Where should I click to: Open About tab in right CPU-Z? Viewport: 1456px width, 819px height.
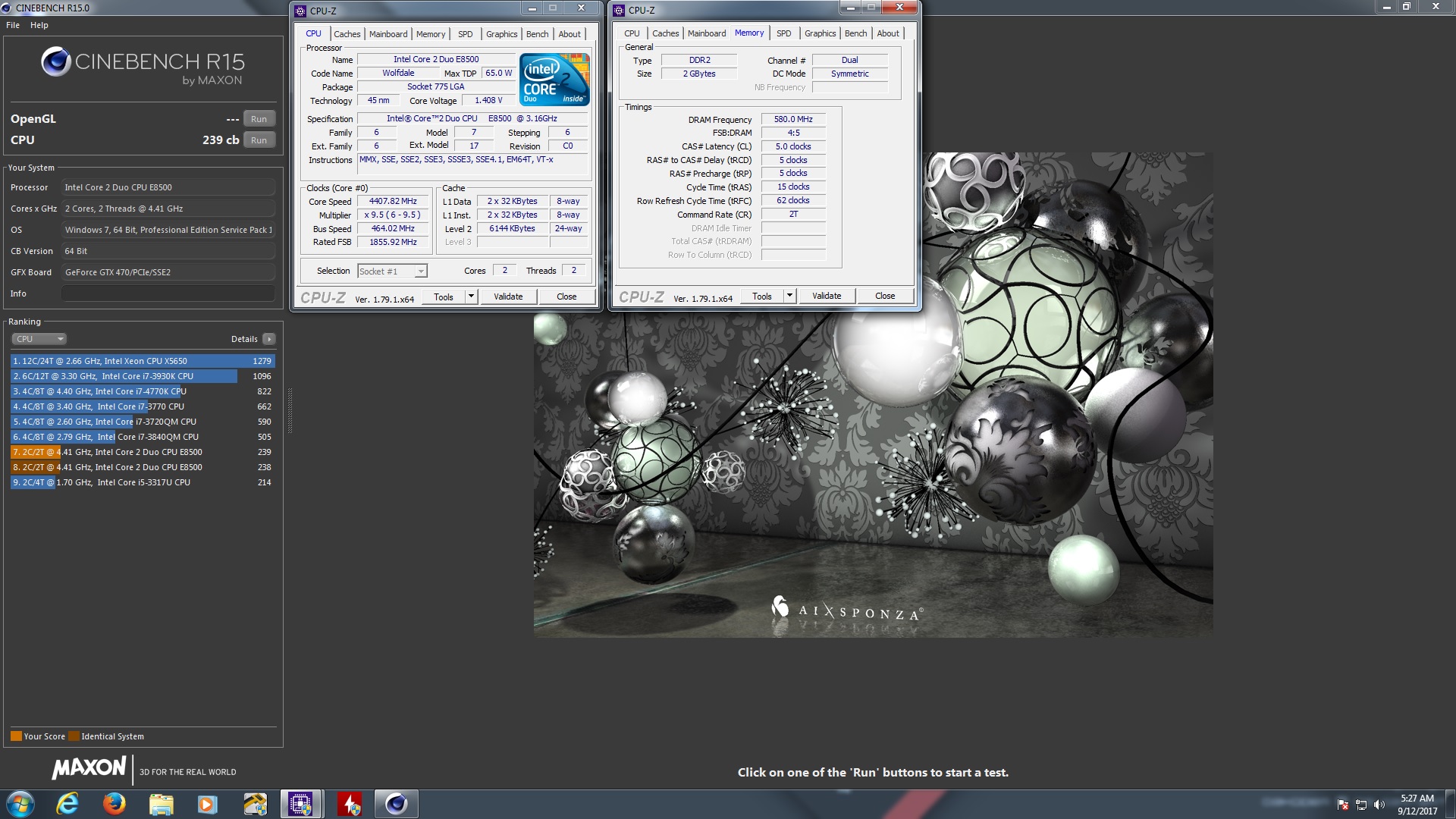point(888,33)
